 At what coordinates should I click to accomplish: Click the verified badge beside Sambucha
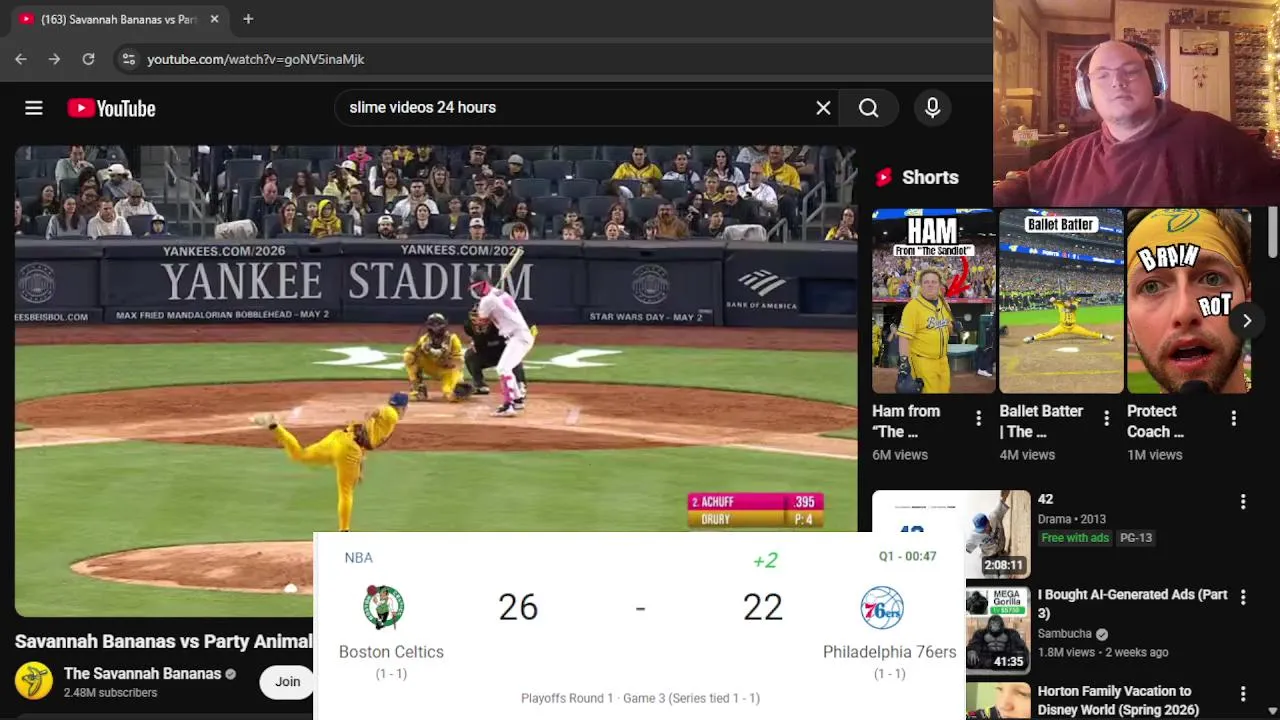pos(1102,634)
